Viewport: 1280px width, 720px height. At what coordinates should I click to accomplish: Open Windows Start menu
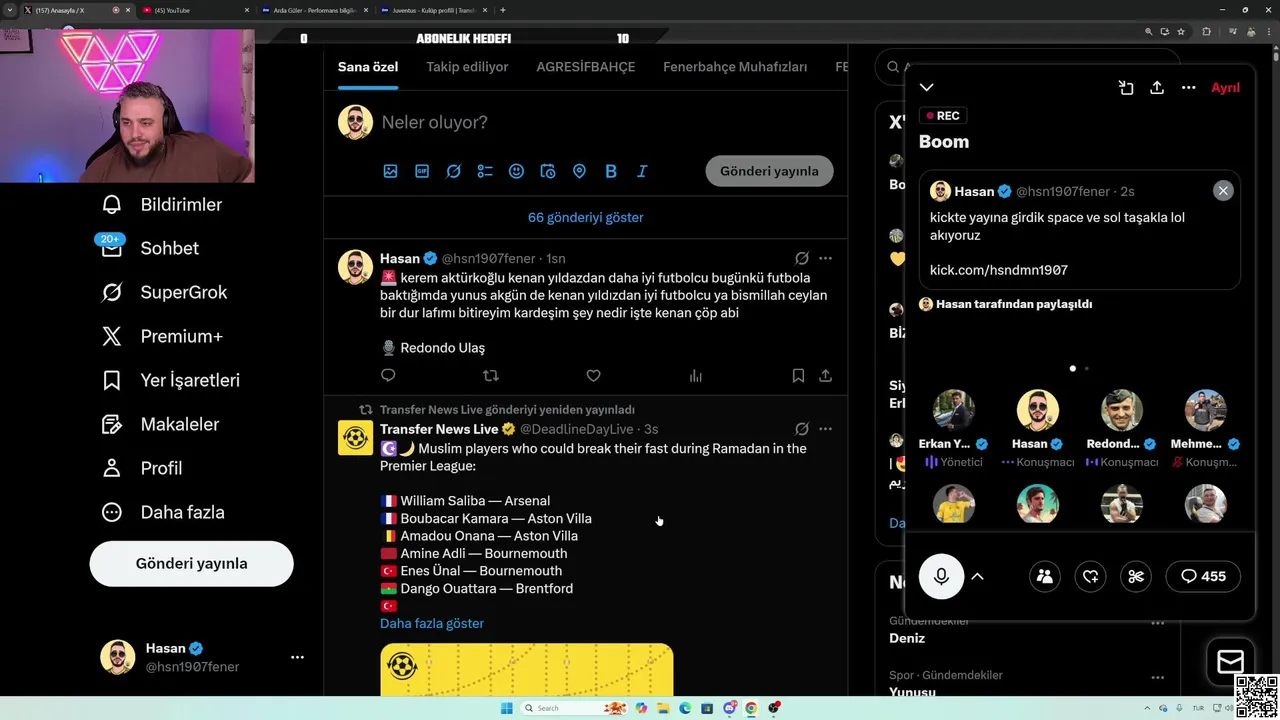[x=507, y=708]
